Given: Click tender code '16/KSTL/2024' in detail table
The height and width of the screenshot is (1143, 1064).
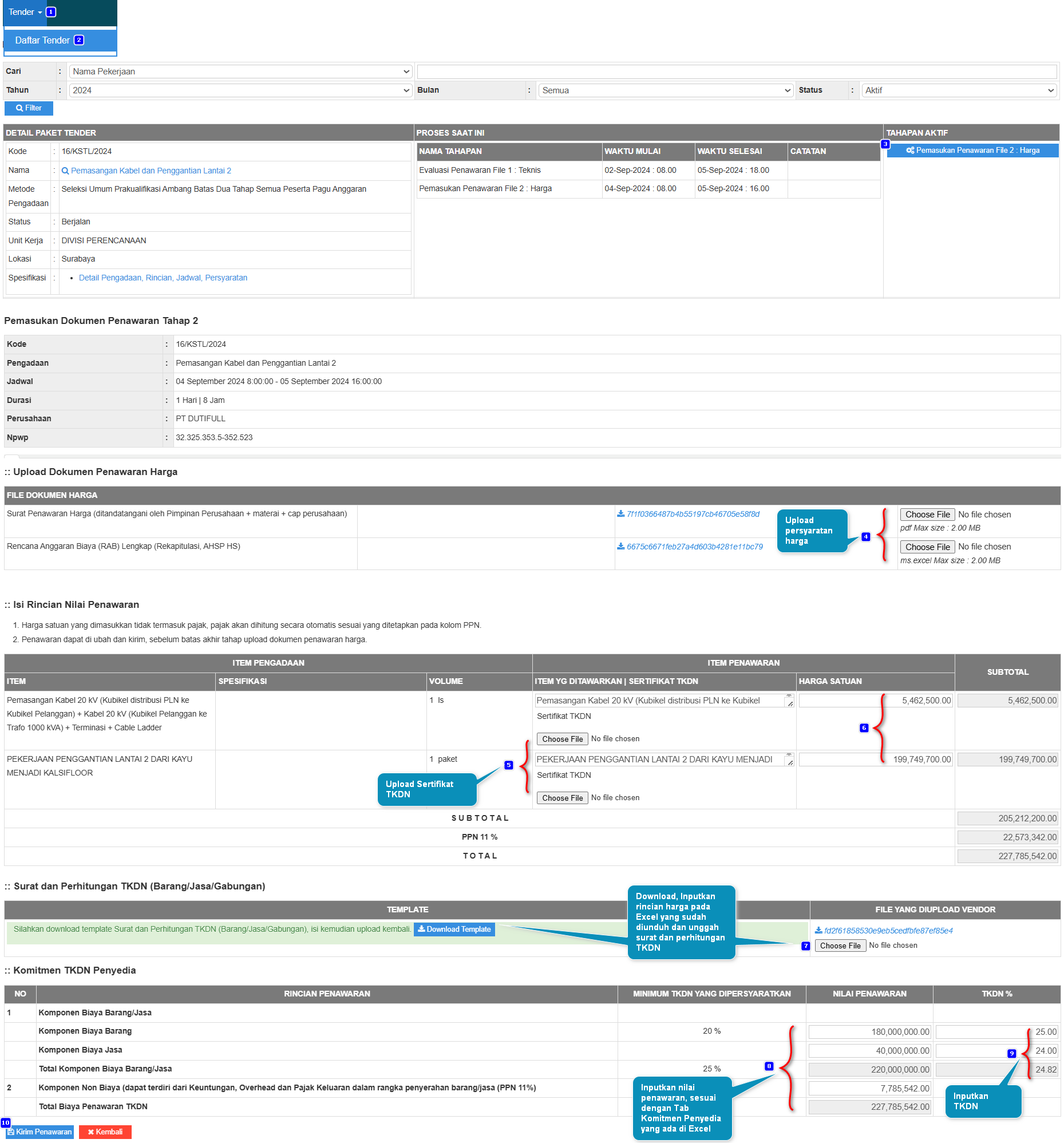Looking at the screenshot, I should click(87, 152).
